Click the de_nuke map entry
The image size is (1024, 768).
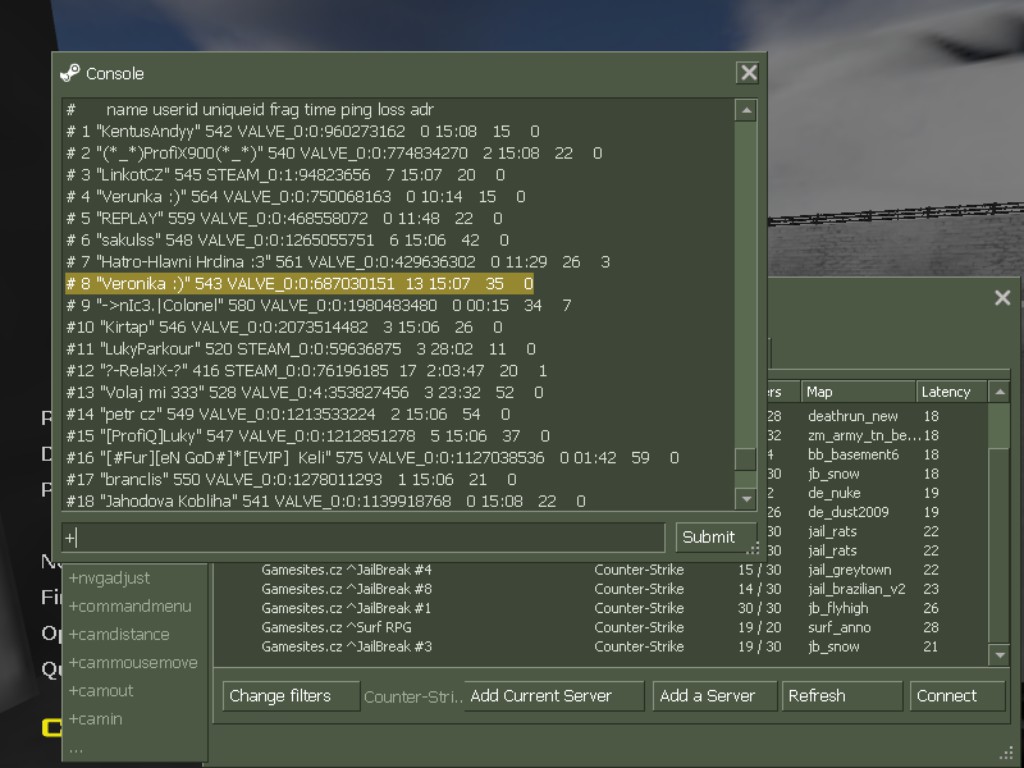coord(834,493)
